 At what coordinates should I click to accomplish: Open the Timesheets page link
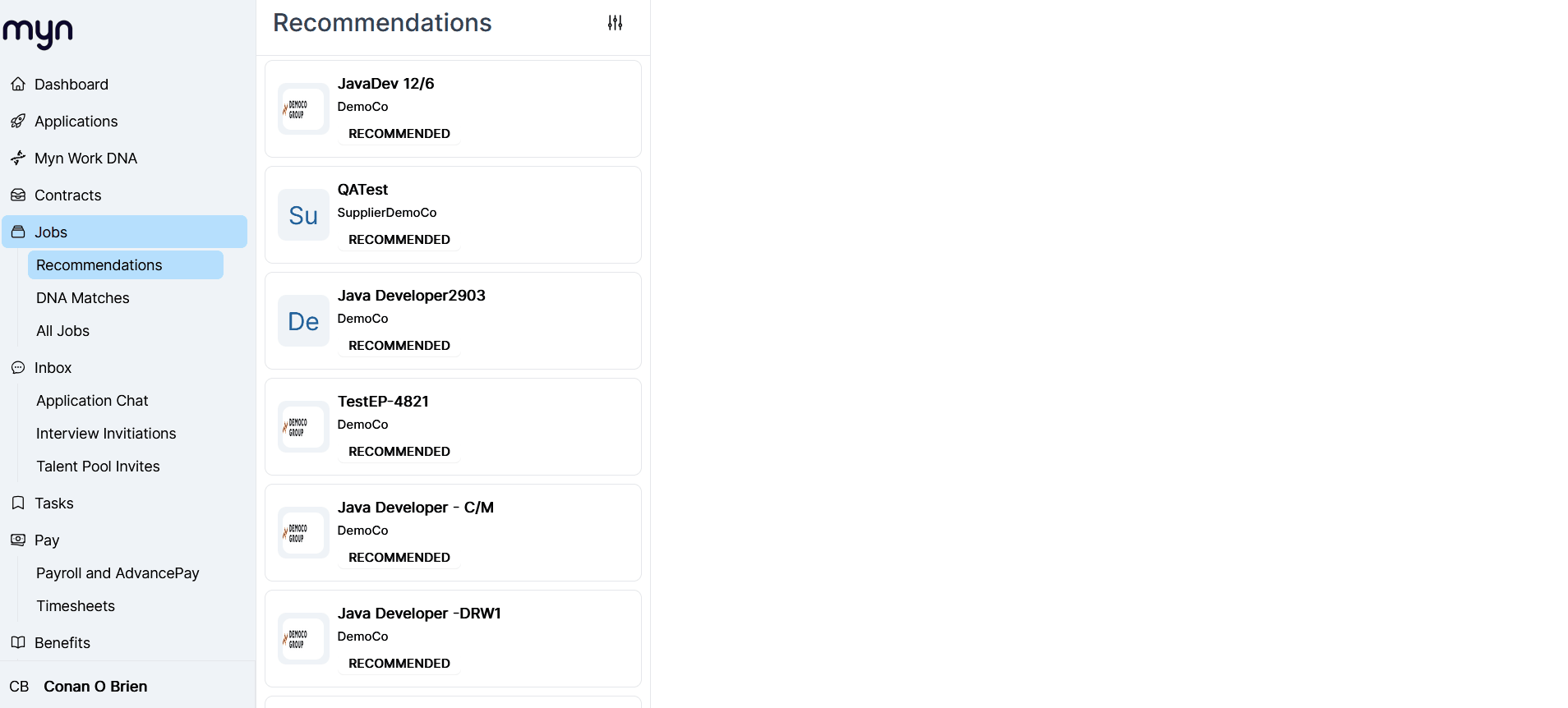tap(76, 606)
